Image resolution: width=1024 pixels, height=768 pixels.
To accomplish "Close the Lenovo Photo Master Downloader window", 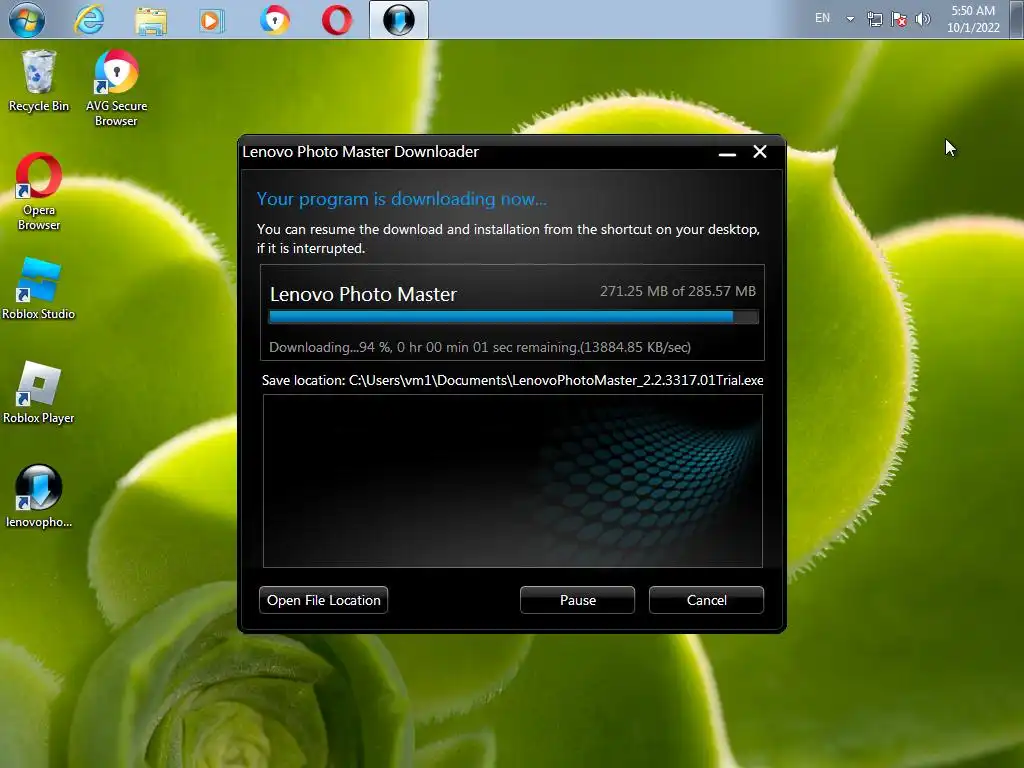I will pyautogui.click(x=760, y=152).
